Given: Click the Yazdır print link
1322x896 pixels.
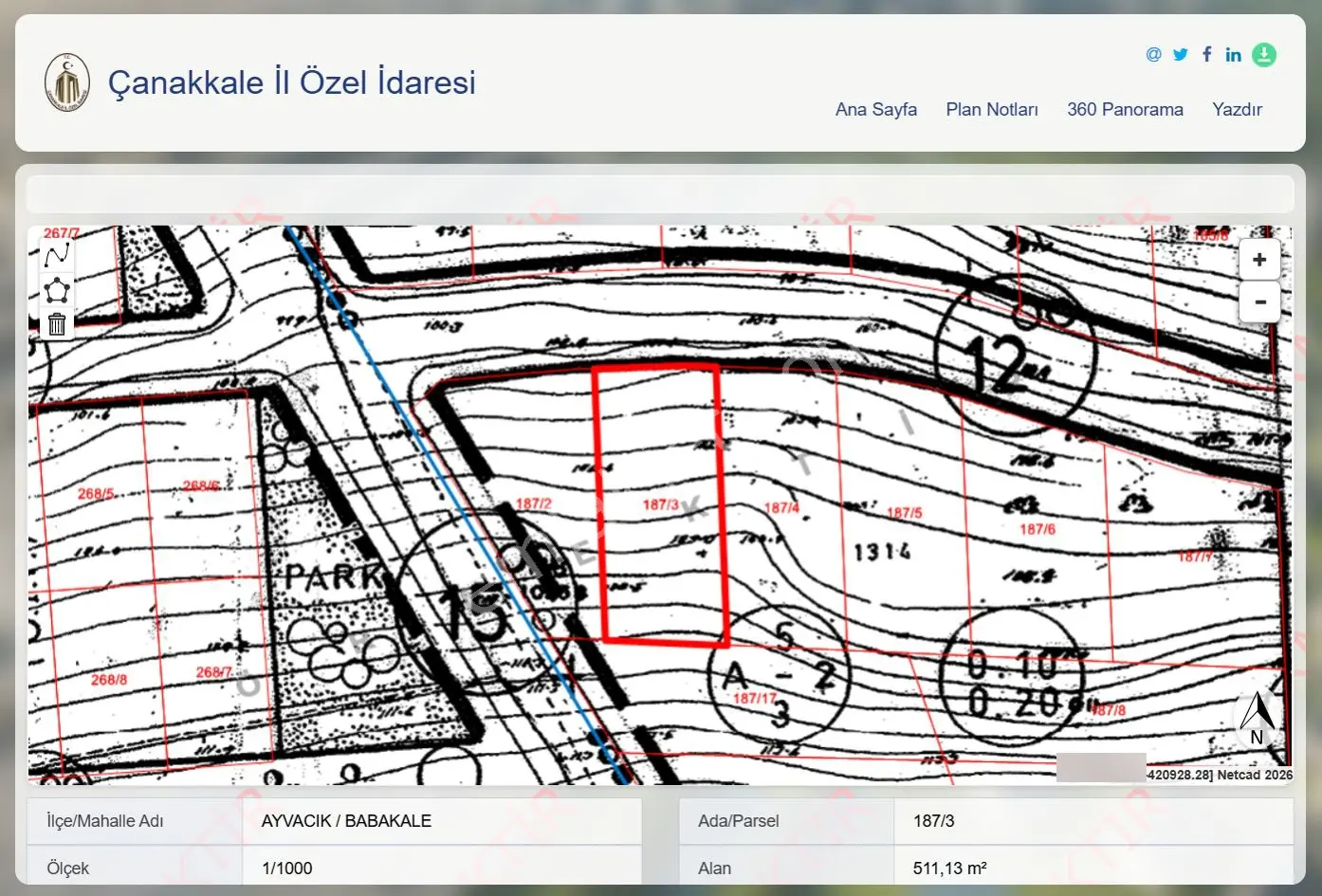Looking at the screenshot, I should pyautogui.click(x=1237, y=109).
